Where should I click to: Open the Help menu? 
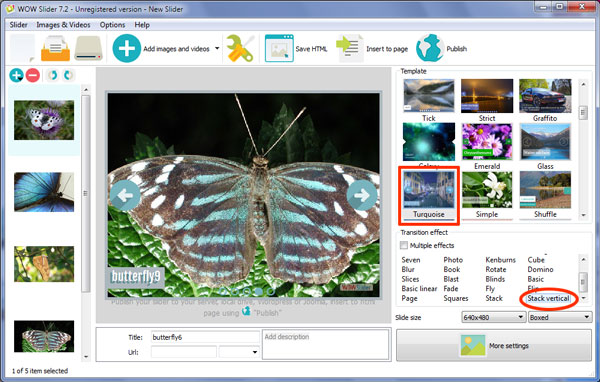tap(142, 25)
